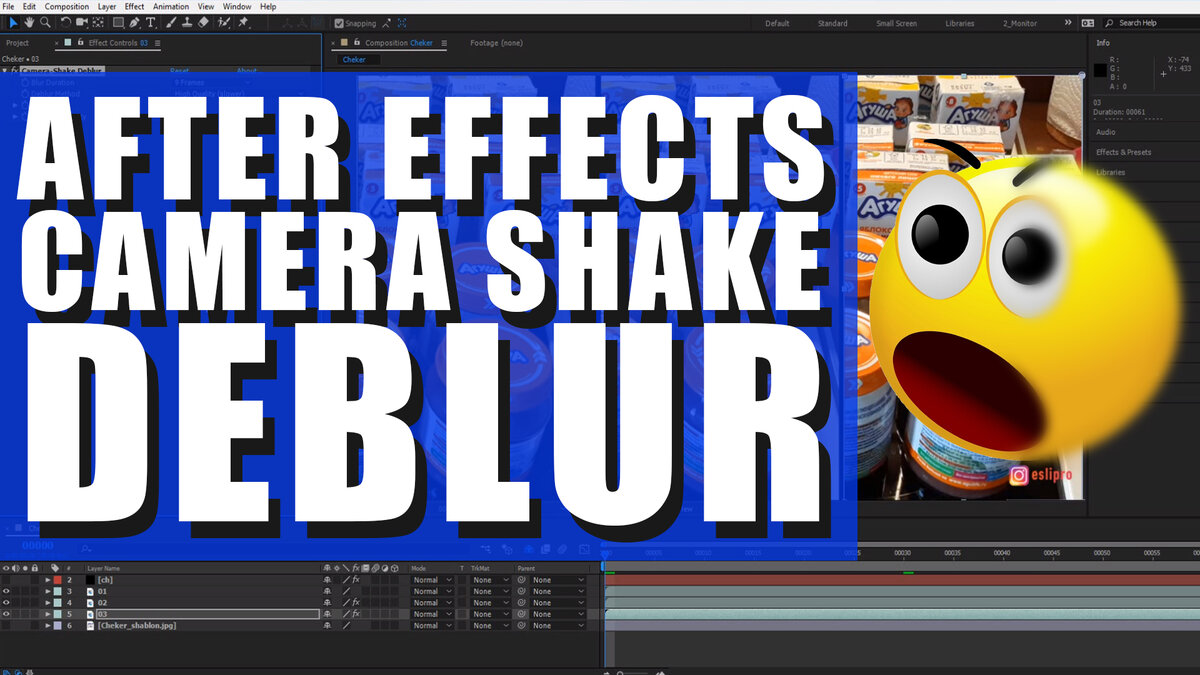
Task: Open the Composition menu
Action: [x=67, y=6]
